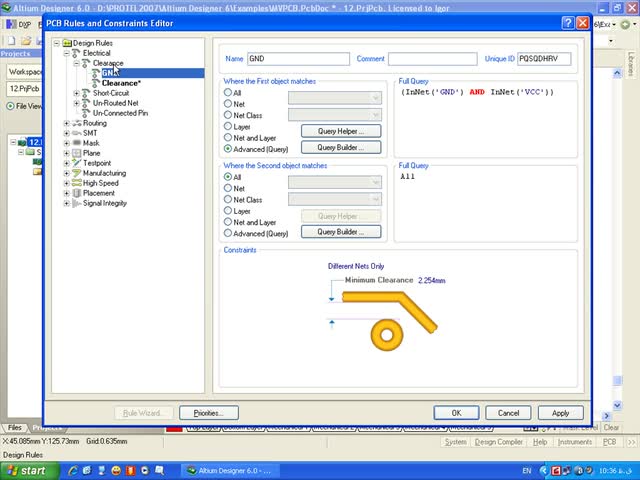
Task: Click the DXP menu icon in Altium window
Action: point(11,24)
